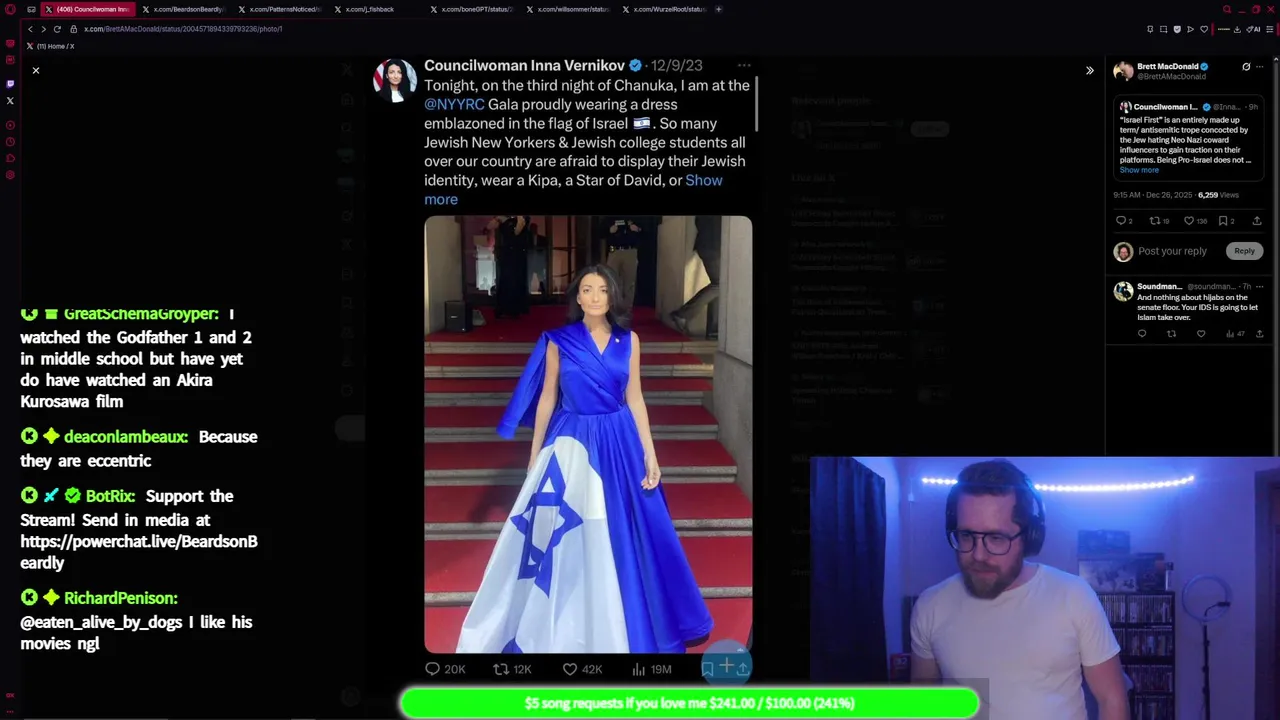Repost the tweet with 12K reposts

(512, 669)
